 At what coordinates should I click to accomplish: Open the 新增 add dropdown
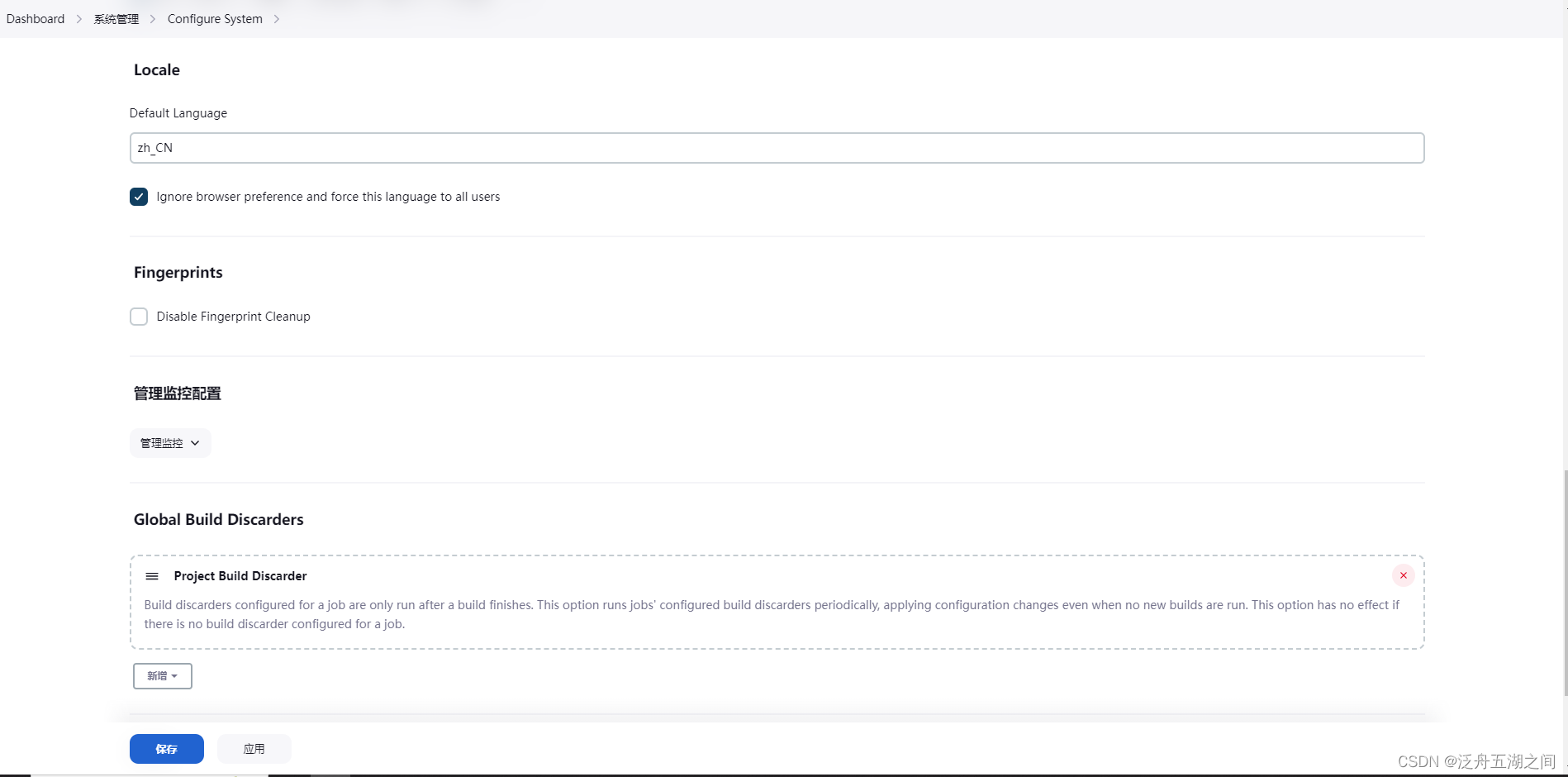pyautogui.click(x=163, y=676)
